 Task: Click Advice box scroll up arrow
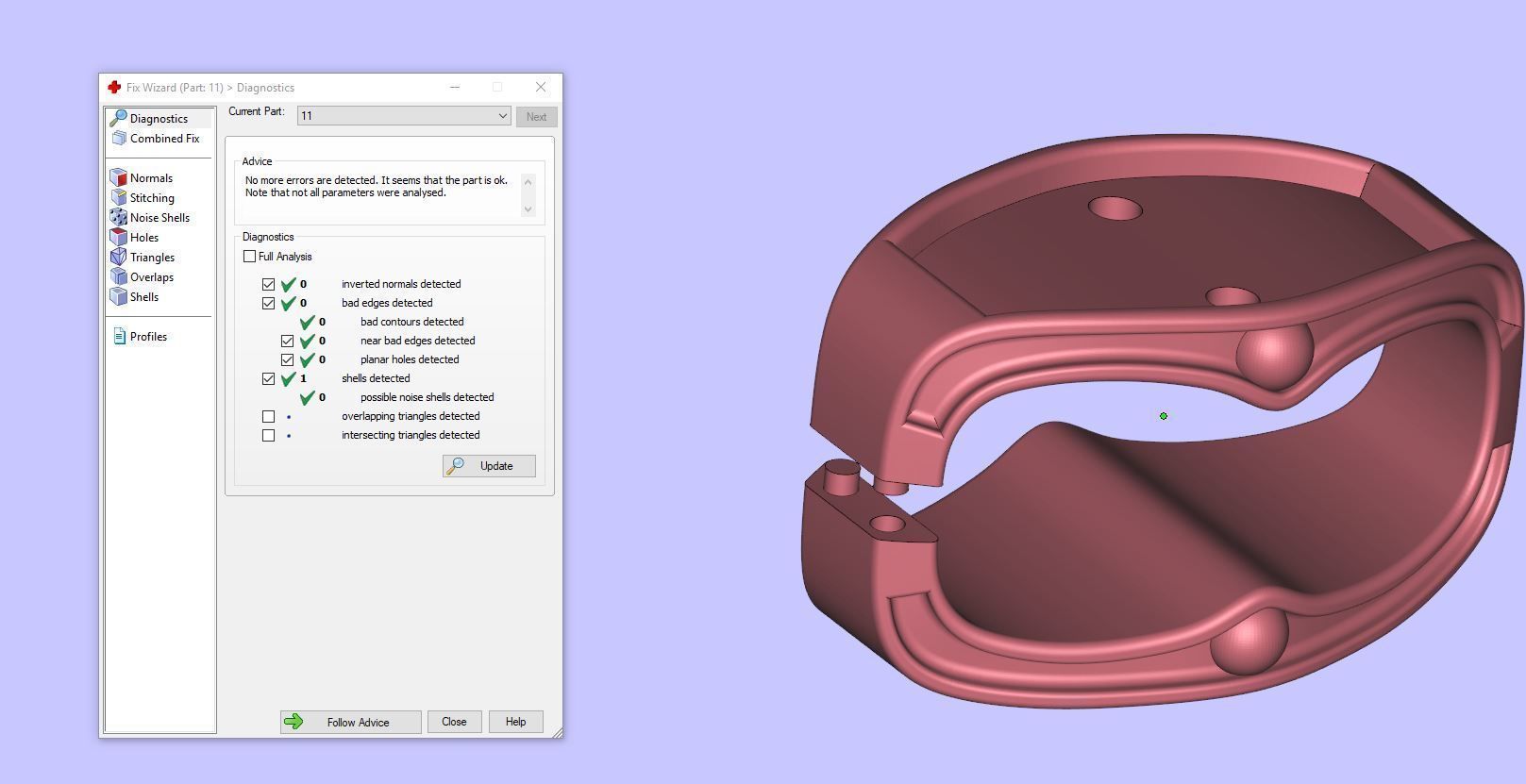(528, 181)
